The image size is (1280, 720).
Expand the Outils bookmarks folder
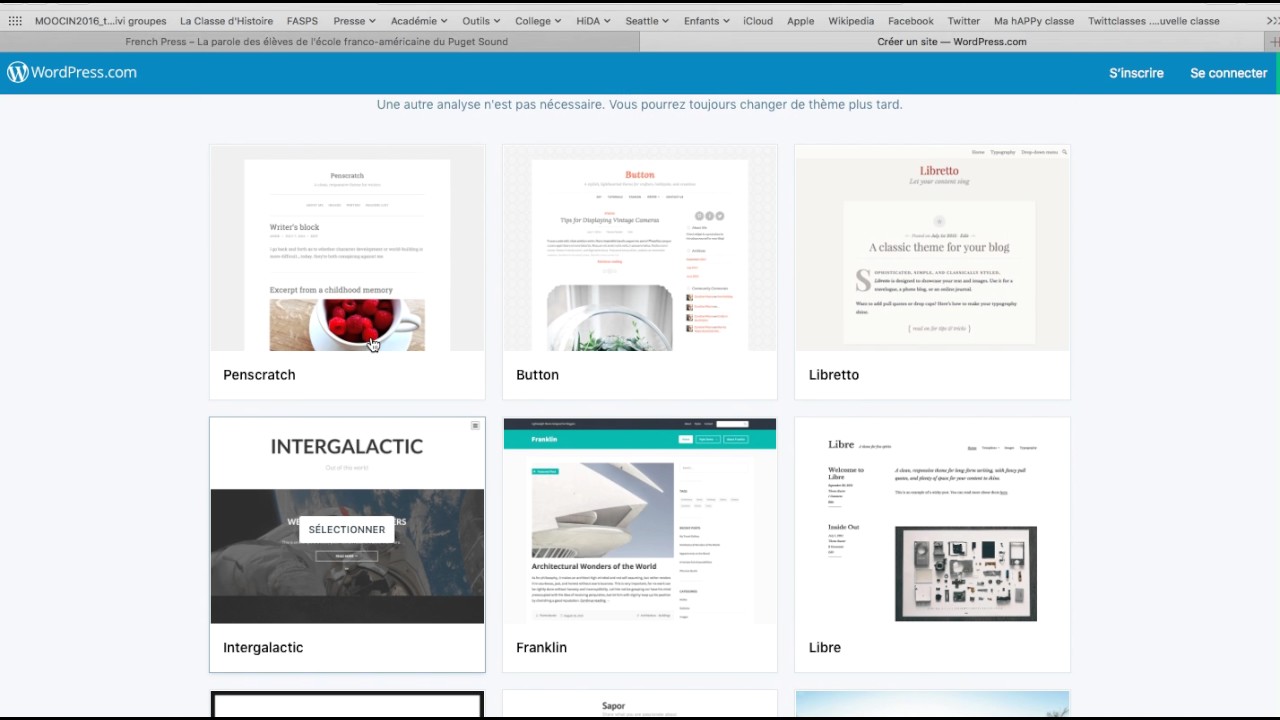point(482,21)
